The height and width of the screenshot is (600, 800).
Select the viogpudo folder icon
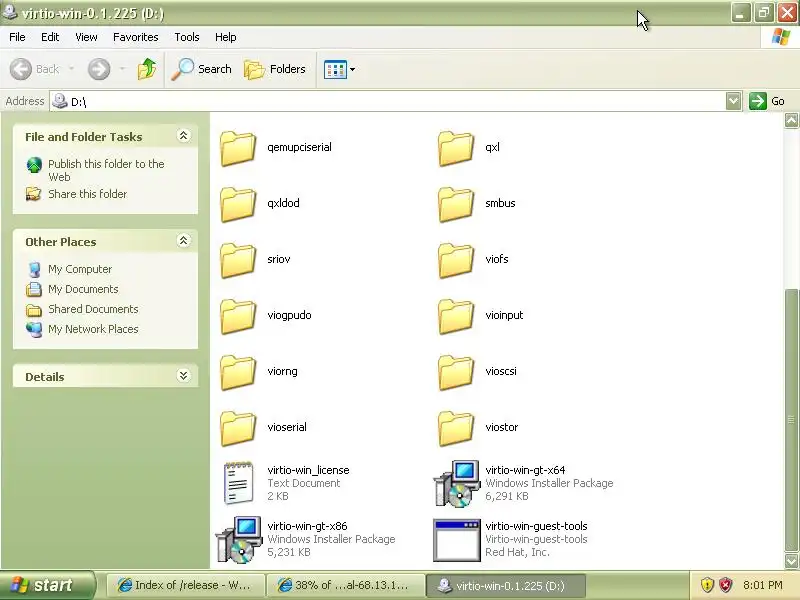238,316
